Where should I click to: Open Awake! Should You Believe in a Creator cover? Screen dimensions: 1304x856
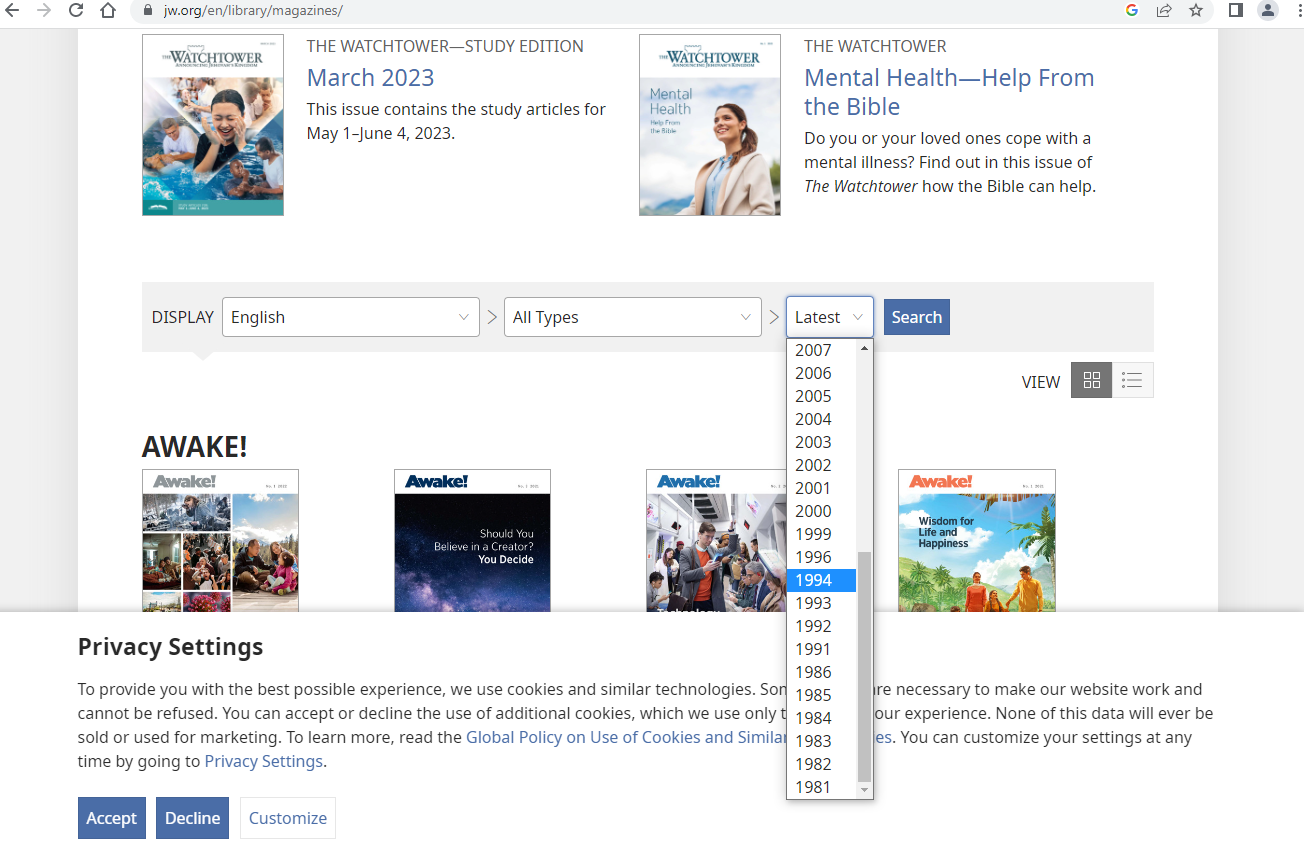pyautogui.click(x=472, y=541)
